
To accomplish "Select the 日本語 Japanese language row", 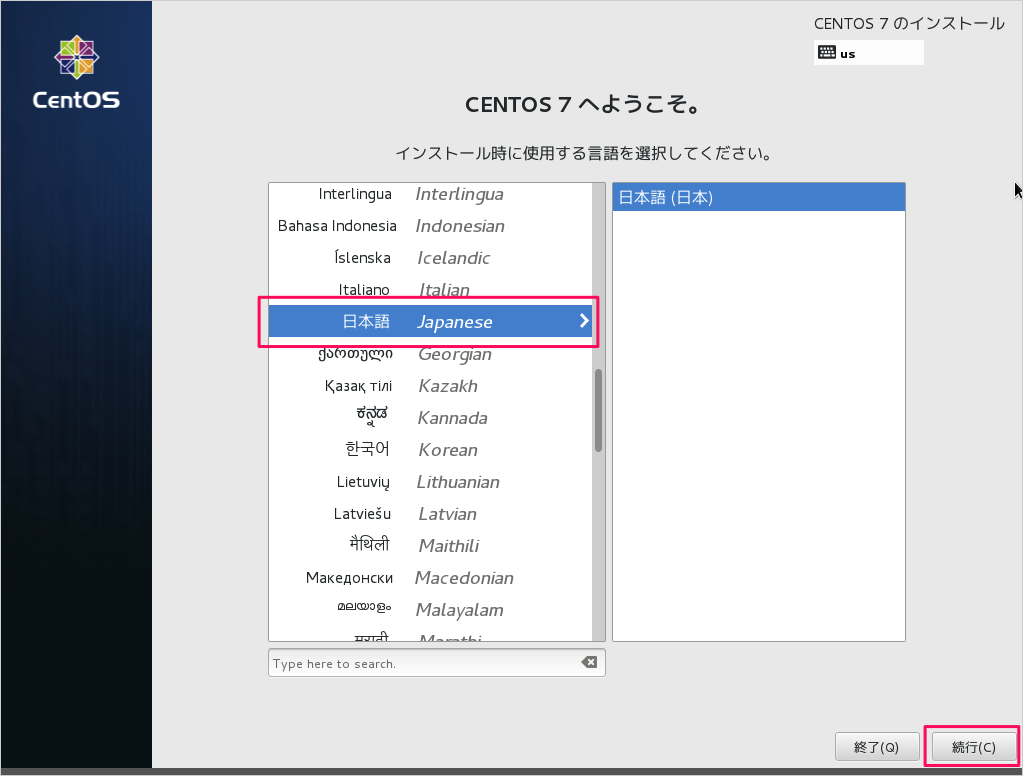I will 431,321.
